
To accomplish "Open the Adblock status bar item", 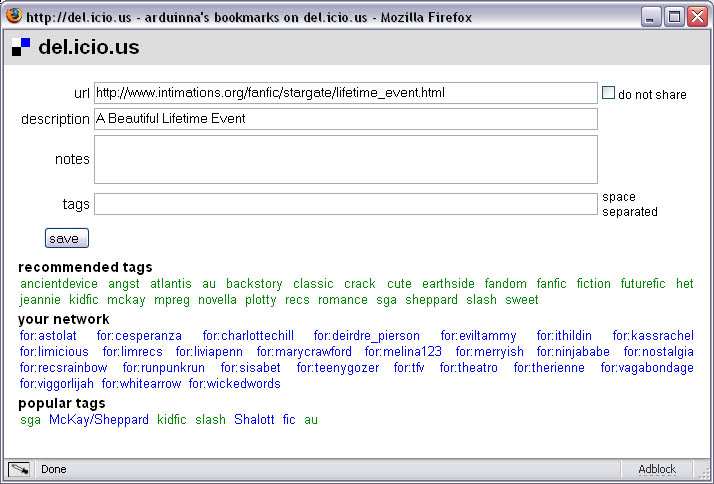I will coord(657,469).
